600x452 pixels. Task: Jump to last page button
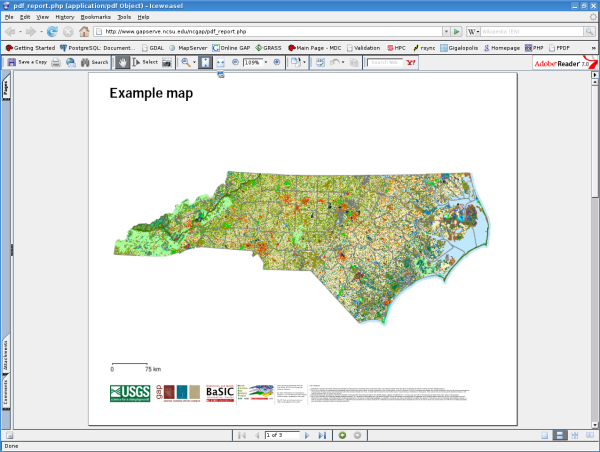point(322,436)
